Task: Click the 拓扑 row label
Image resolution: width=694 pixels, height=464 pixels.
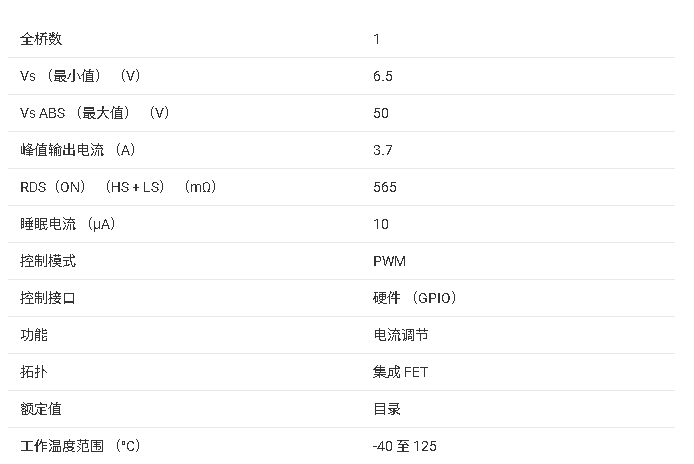Action: (x=34, y=372)
